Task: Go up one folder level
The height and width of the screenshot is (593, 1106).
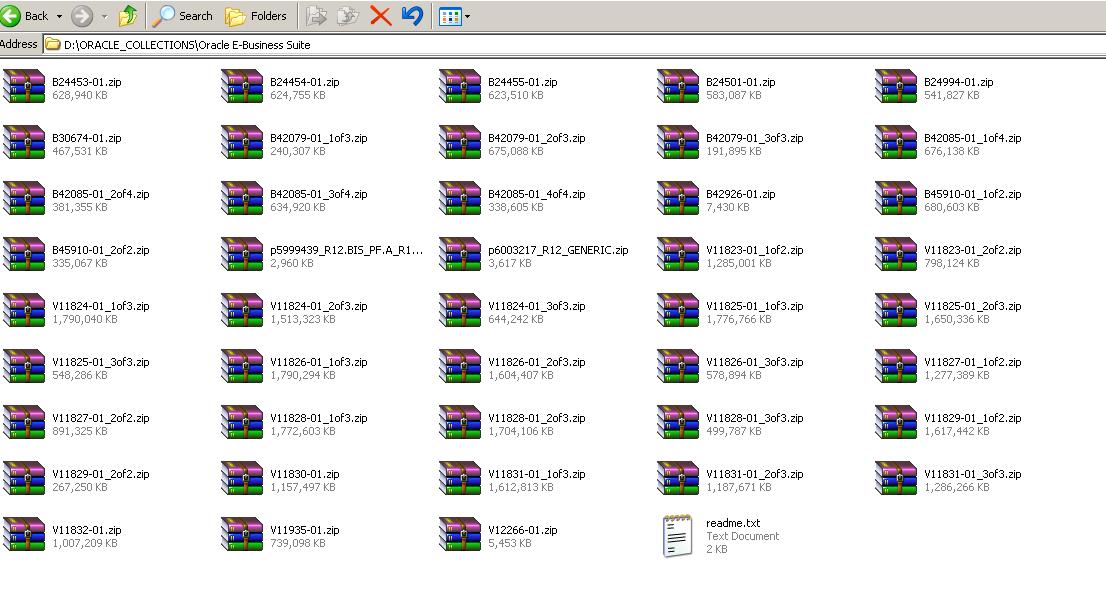Action: 128,16
